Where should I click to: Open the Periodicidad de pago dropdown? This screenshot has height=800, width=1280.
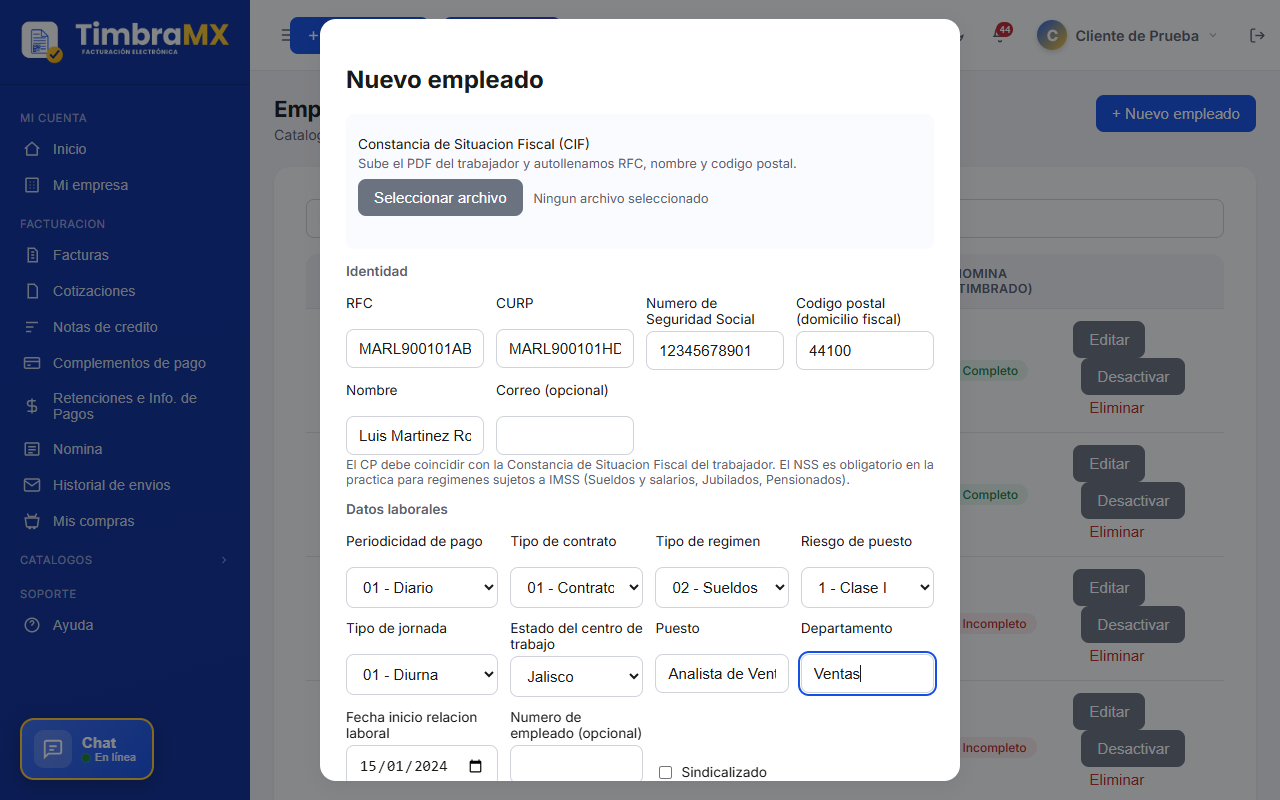click(x=422, y=587)
